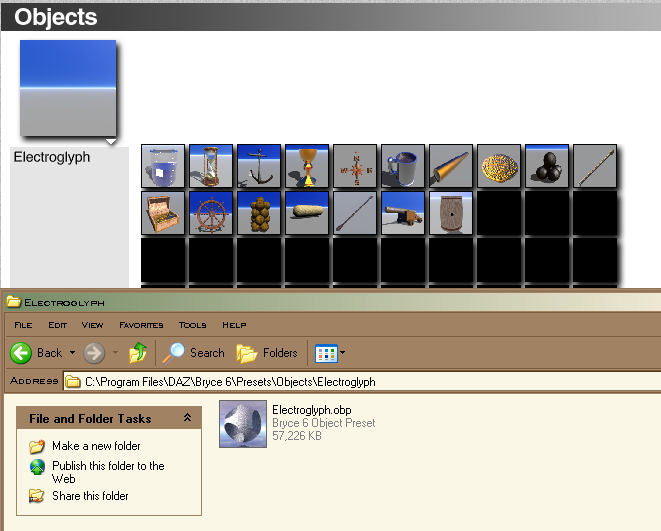Select the compass rose object preset
Image resolution: width=661 pixels, height=531 pixels.
click(x=355, y=166)
